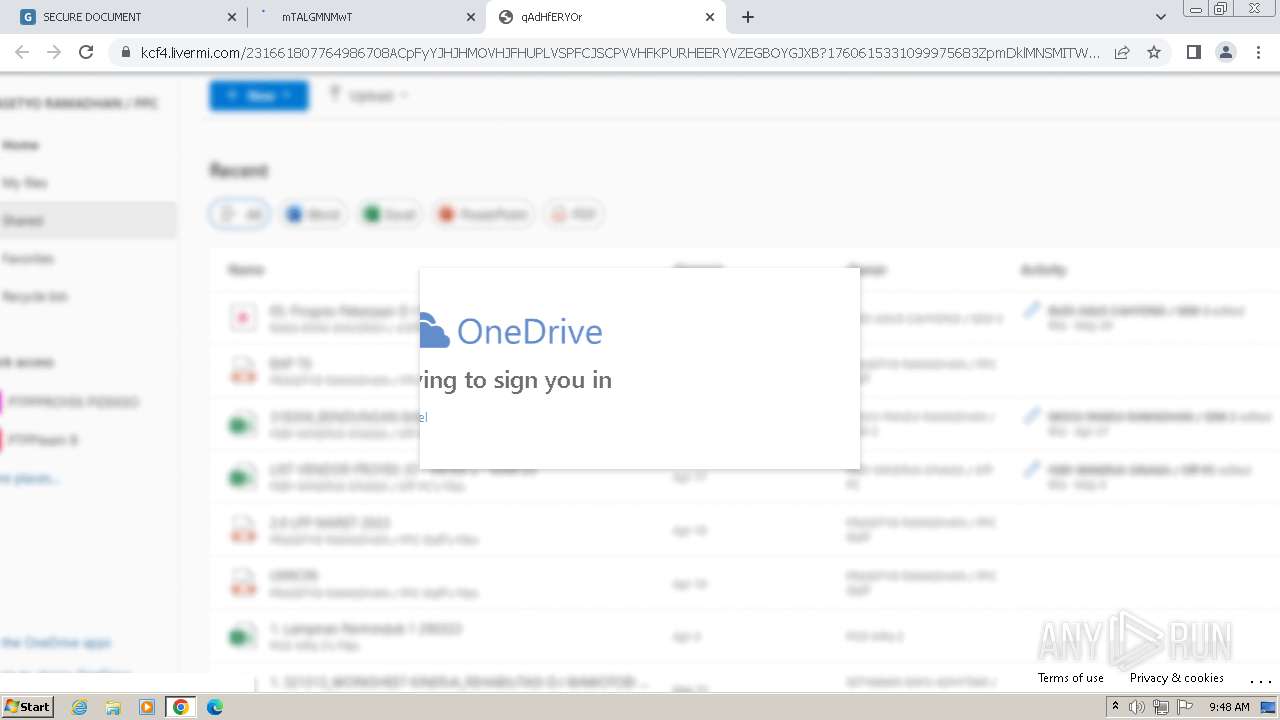Open the get the OneDrive apps link
Image resolution: width=1280 pixels, height=720 pixels.
pos(55,643)
